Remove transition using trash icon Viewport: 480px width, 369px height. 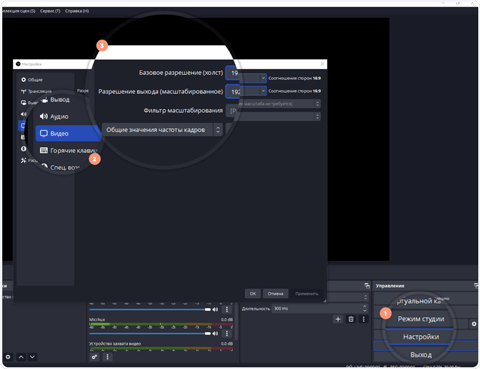351,319
